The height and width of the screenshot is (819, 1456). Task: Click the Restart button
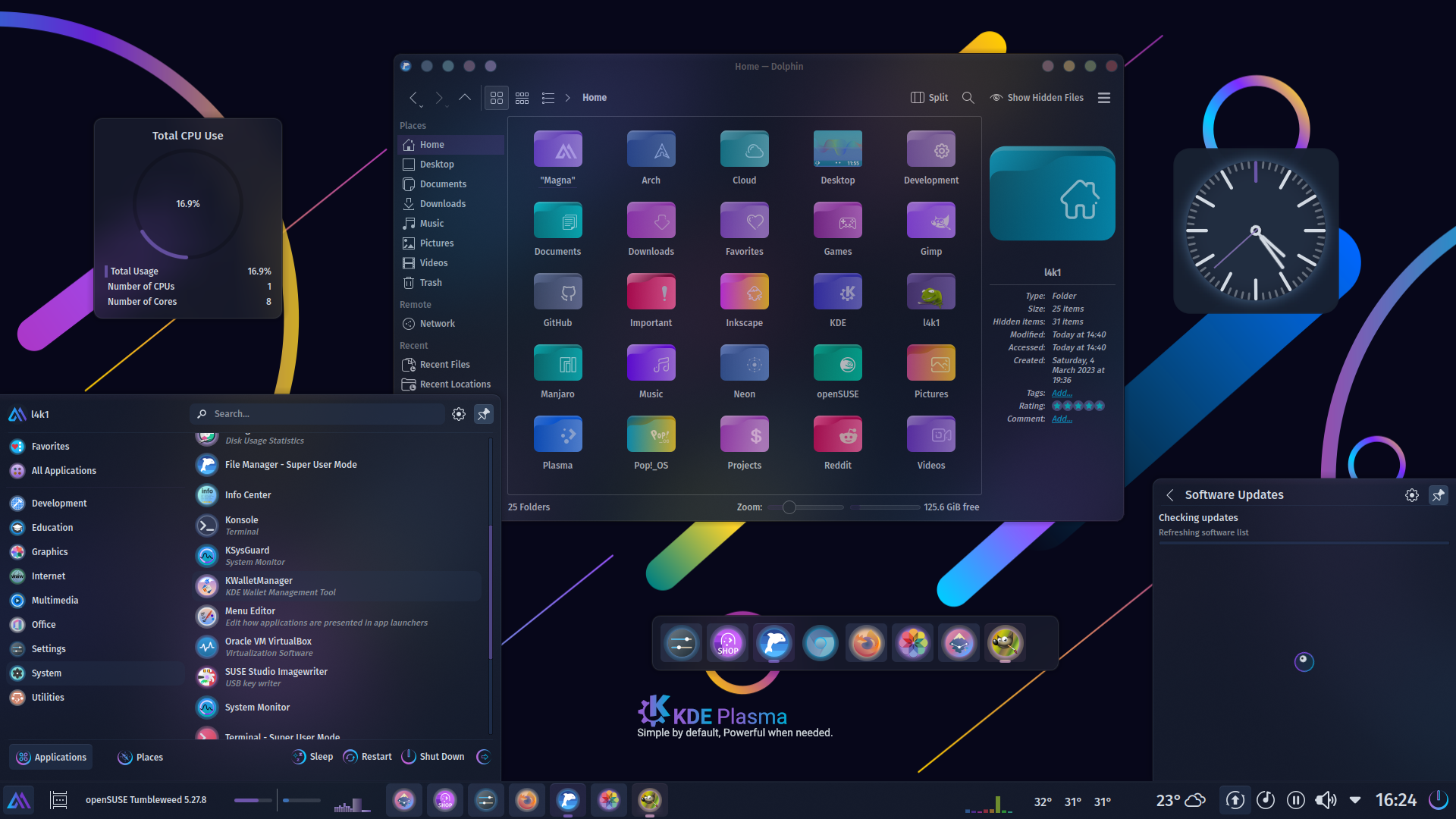click(x=368, y=757)
